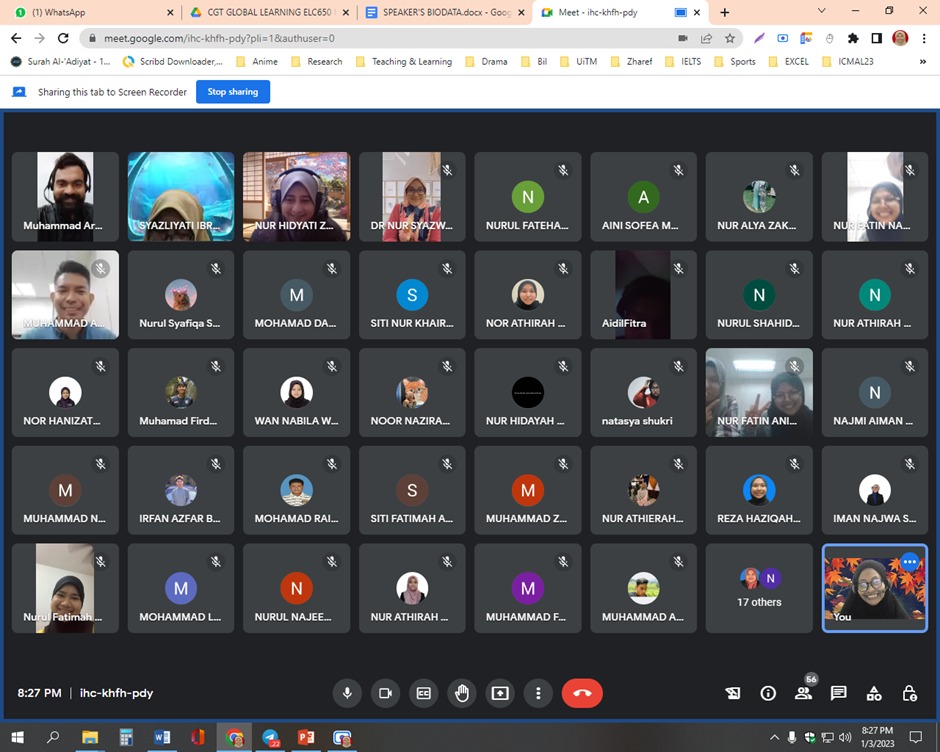
Task: Click the Present now icon
Action: [x=499, y=693]
